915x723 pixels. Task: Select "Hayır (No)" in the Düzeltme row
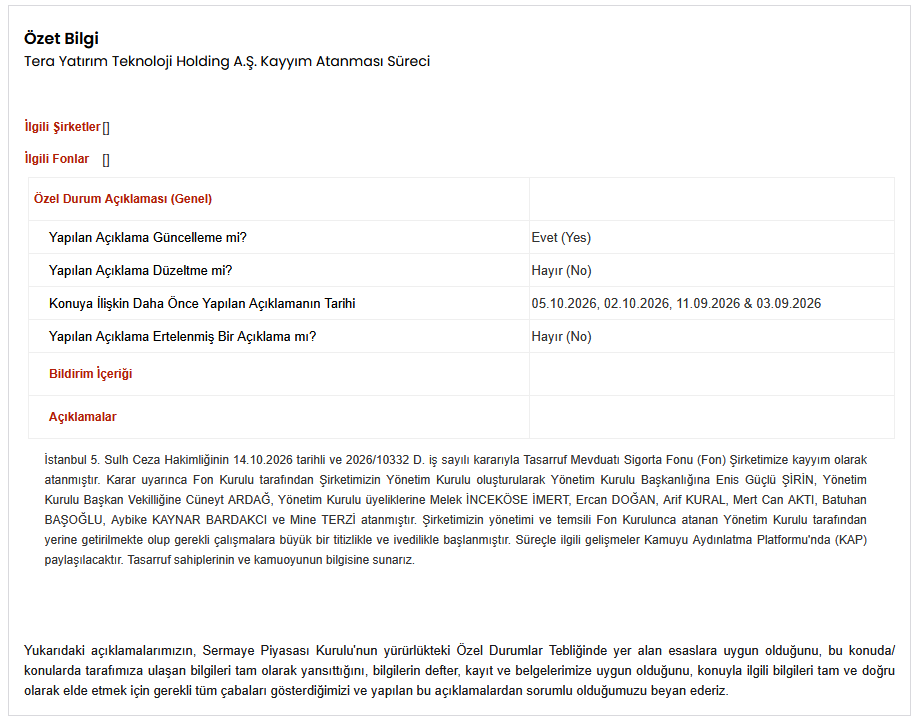point(561,271)
